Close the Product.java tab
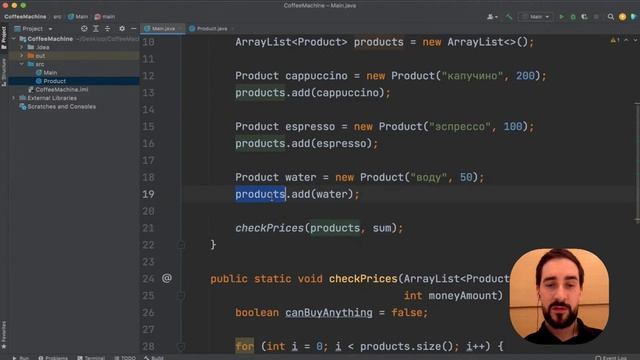Viewport: 640px width, 360px height. (233, 29)
